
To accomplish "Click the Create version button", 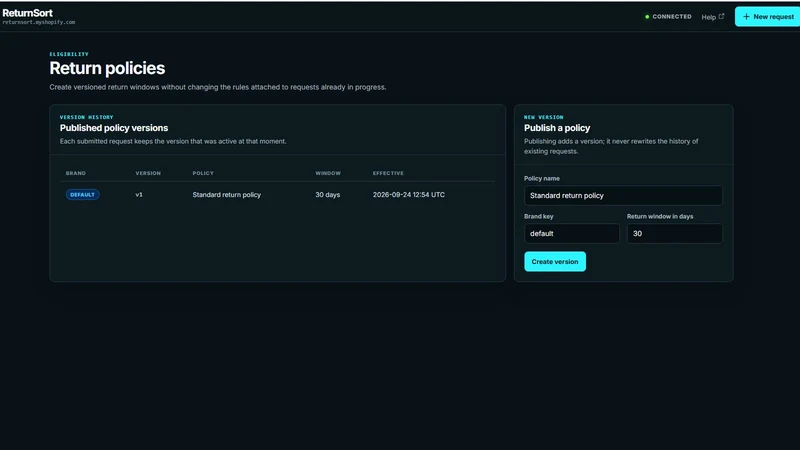I will (x=555, y=261).
